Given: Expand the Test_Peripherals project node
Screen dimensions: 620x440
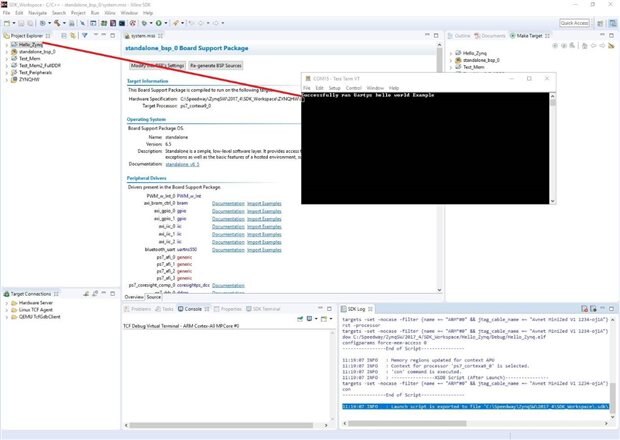Looking at the screenshot, I should tap(7, 73).
